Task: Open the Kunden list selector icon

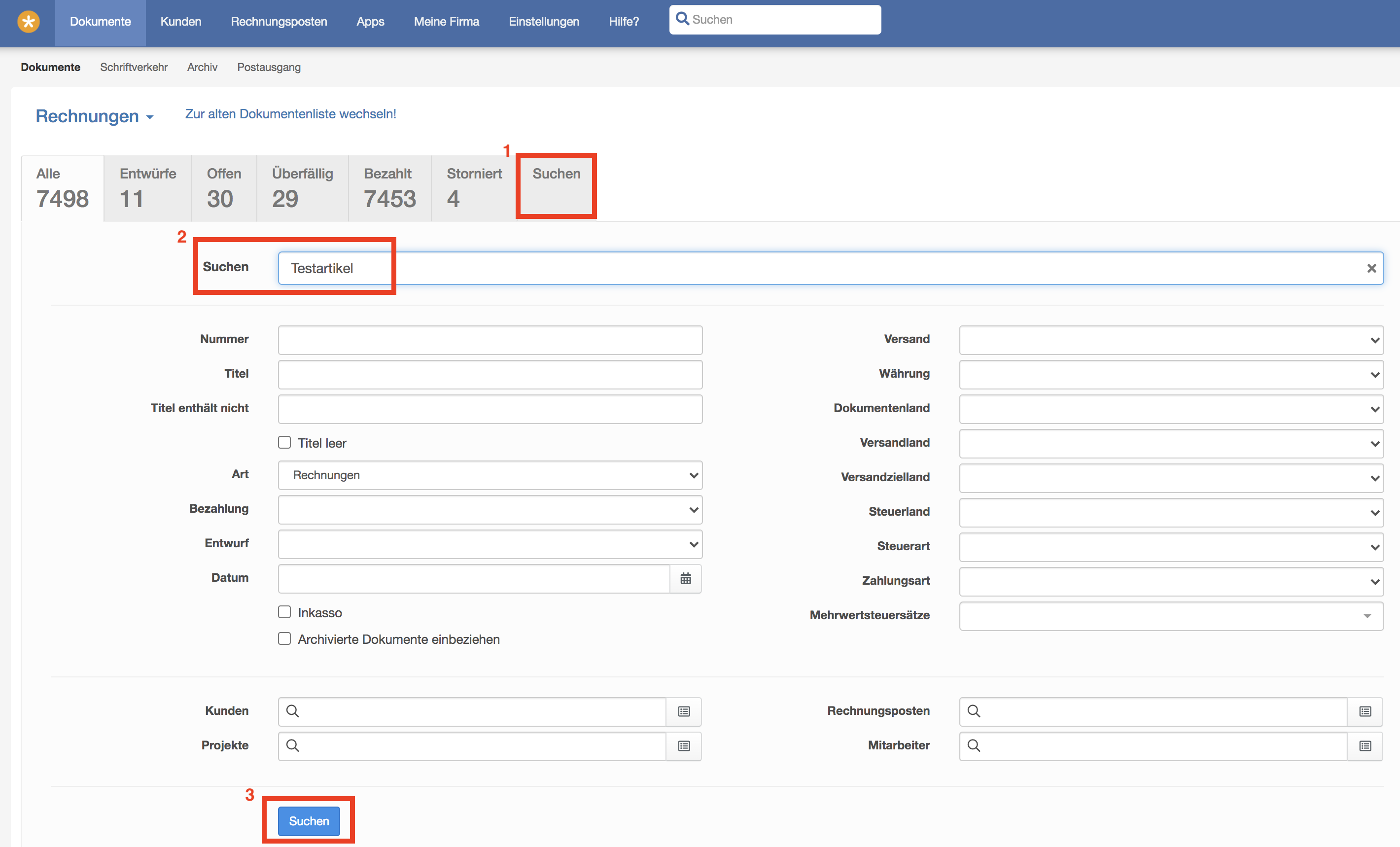Action: [684, 711]
